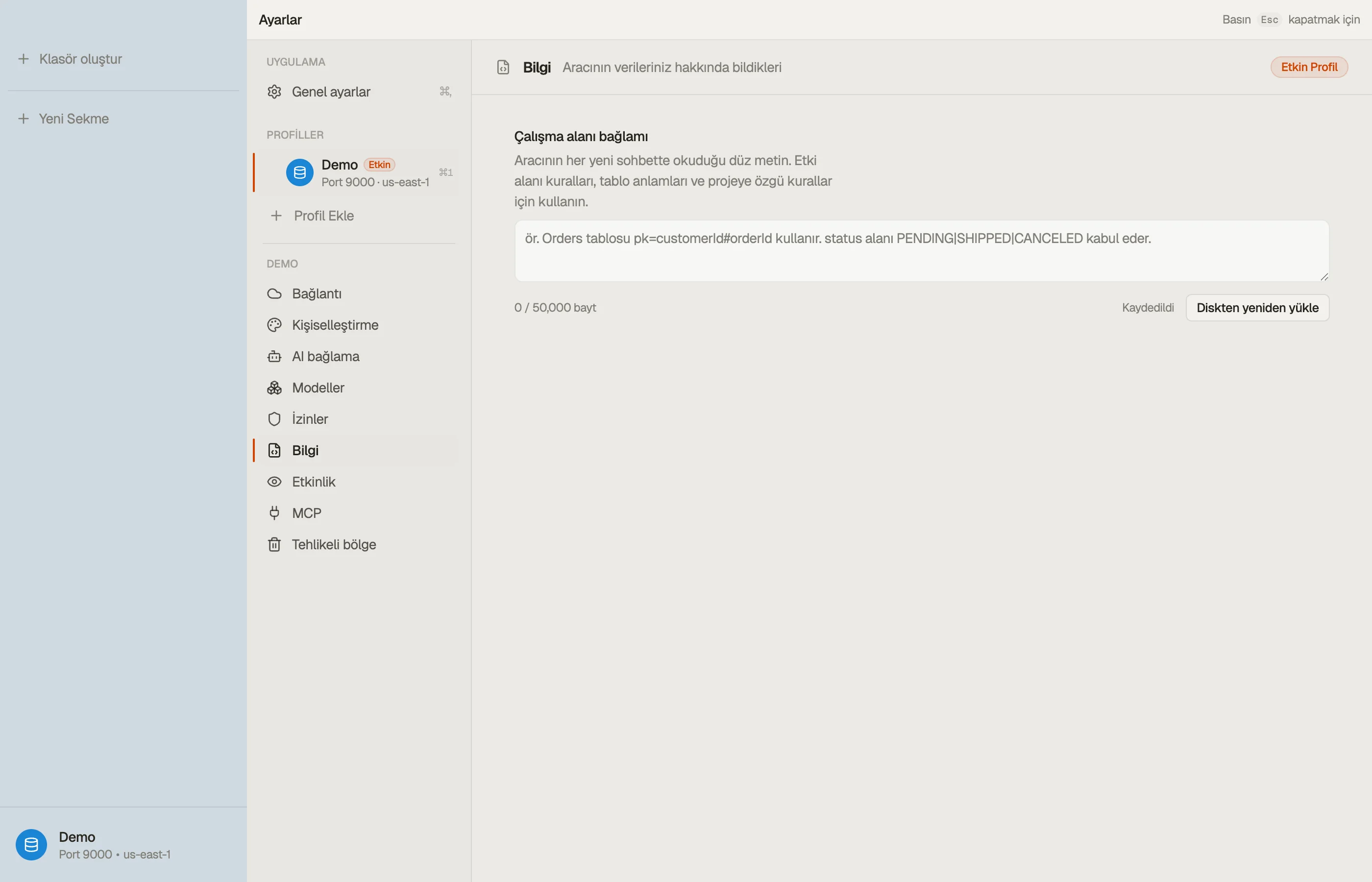The image size is (1372, 882).
Task: Click into the Çalışma alanı bağlamı textarea
Action: [921, 251]
